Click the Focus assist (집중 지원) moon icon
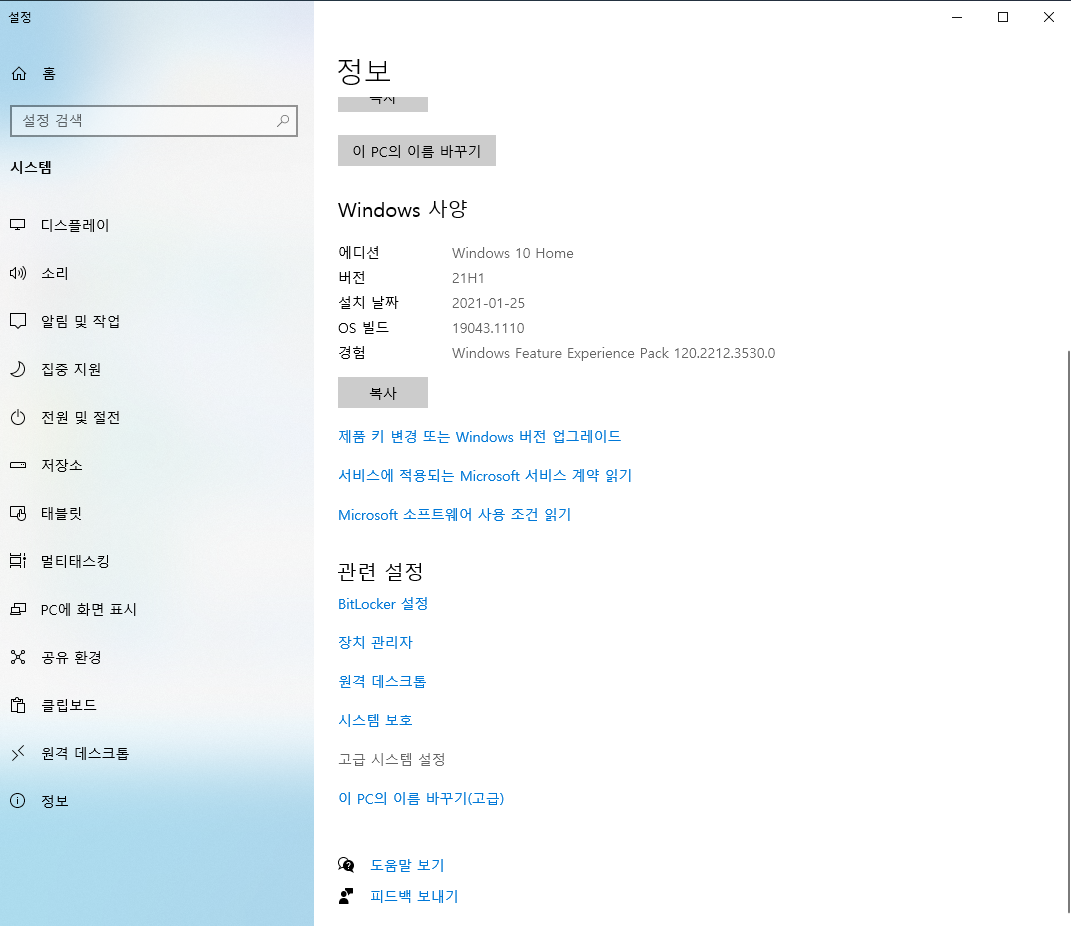The height and width of the screenshot is (926, 1071). (18, 369)
